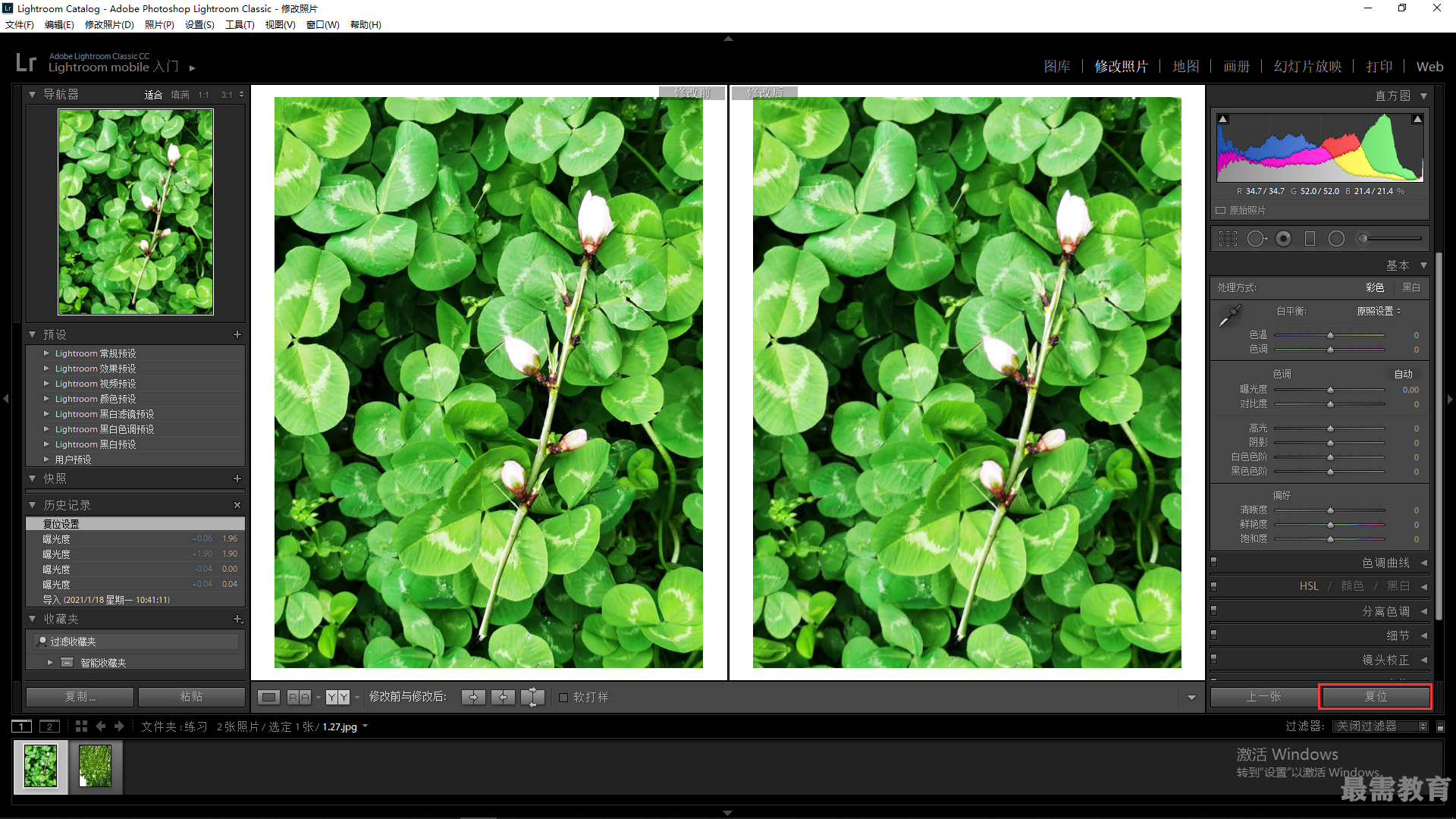Select the Spot Removal tool
The height and width of the screenshot is (819, 1456).
(1257, 239)
